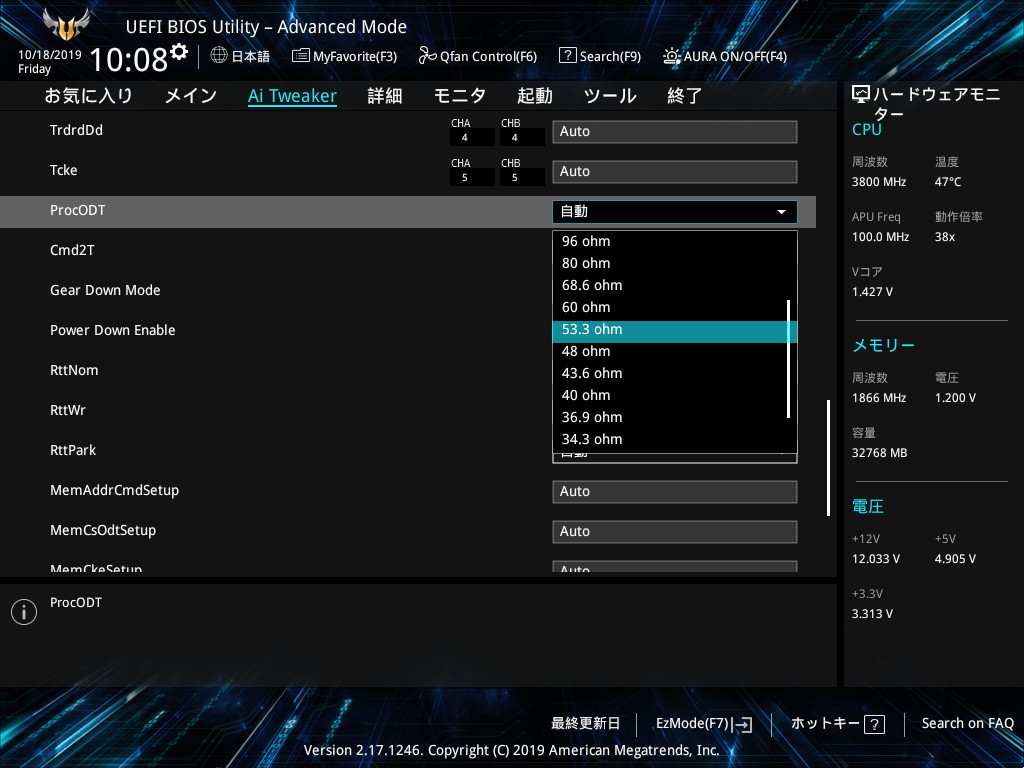
Task: Choose 96 ohm from ProcODT list
Action: [670, 241]
